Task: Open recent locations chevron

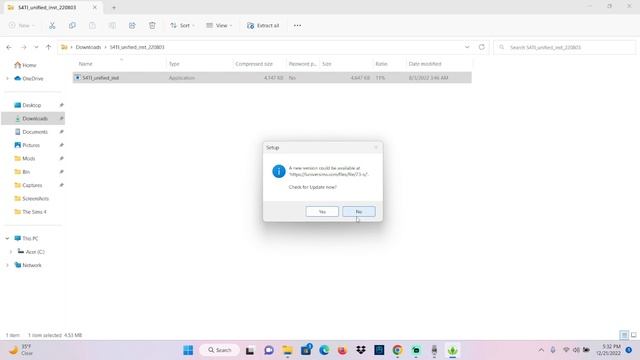Action: [36, 47]
